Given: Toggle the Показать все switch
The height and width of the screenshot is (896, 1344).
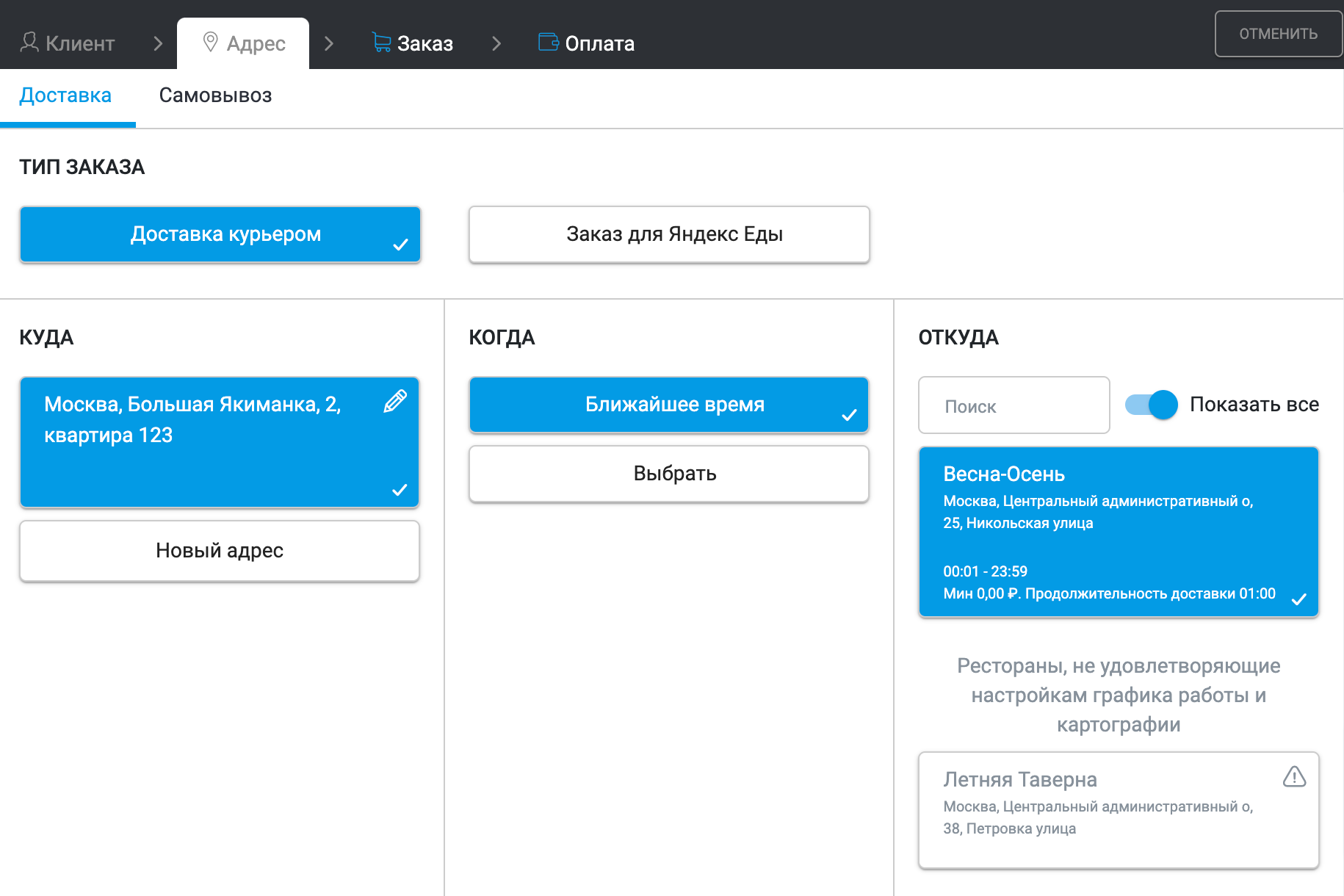Looking at the screenshot, I should pos(1151,405).
